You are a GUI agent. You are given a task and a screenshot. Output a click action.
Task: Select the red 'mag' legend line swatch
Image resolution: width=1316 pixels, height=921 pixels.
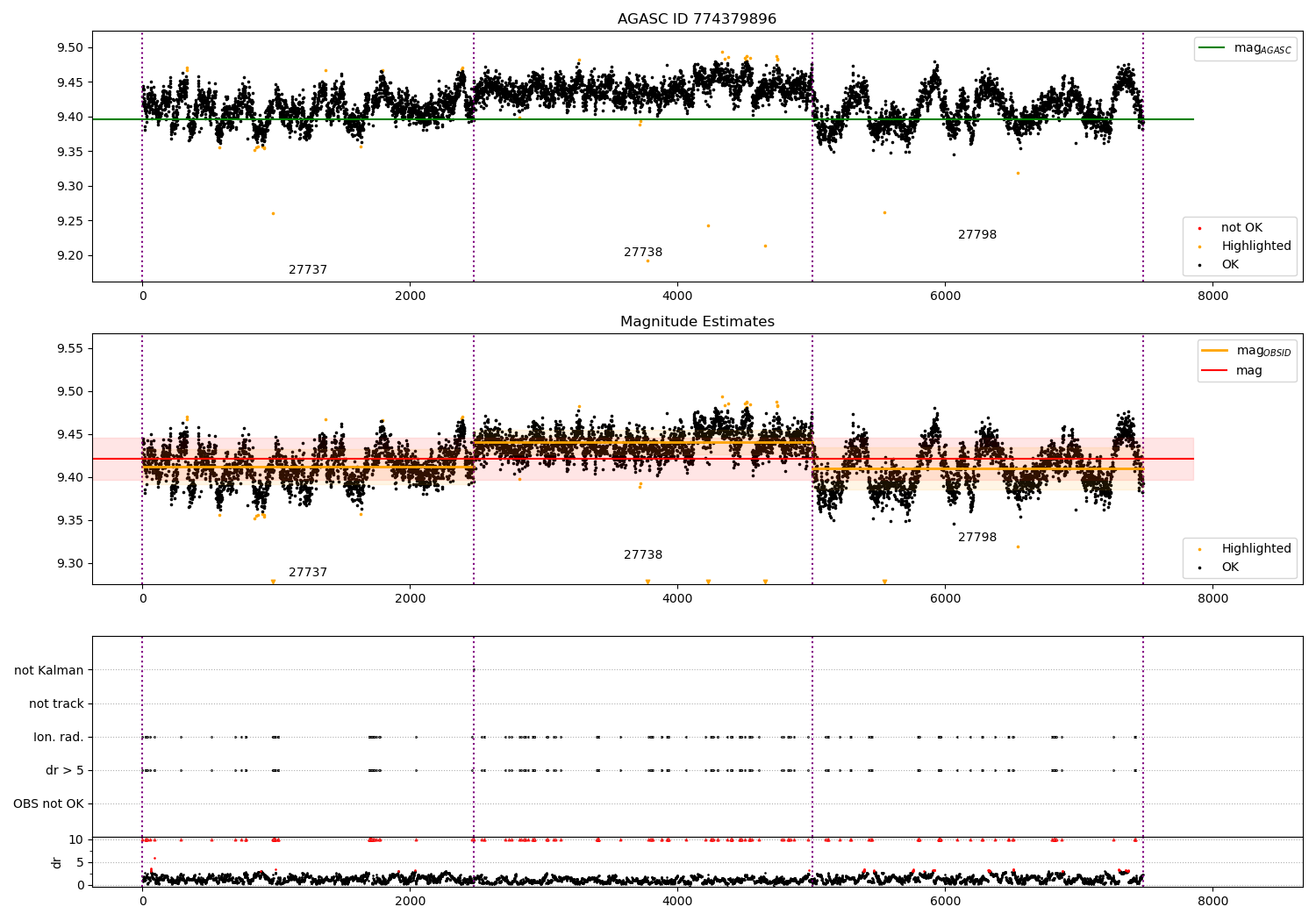[1215, 371]
